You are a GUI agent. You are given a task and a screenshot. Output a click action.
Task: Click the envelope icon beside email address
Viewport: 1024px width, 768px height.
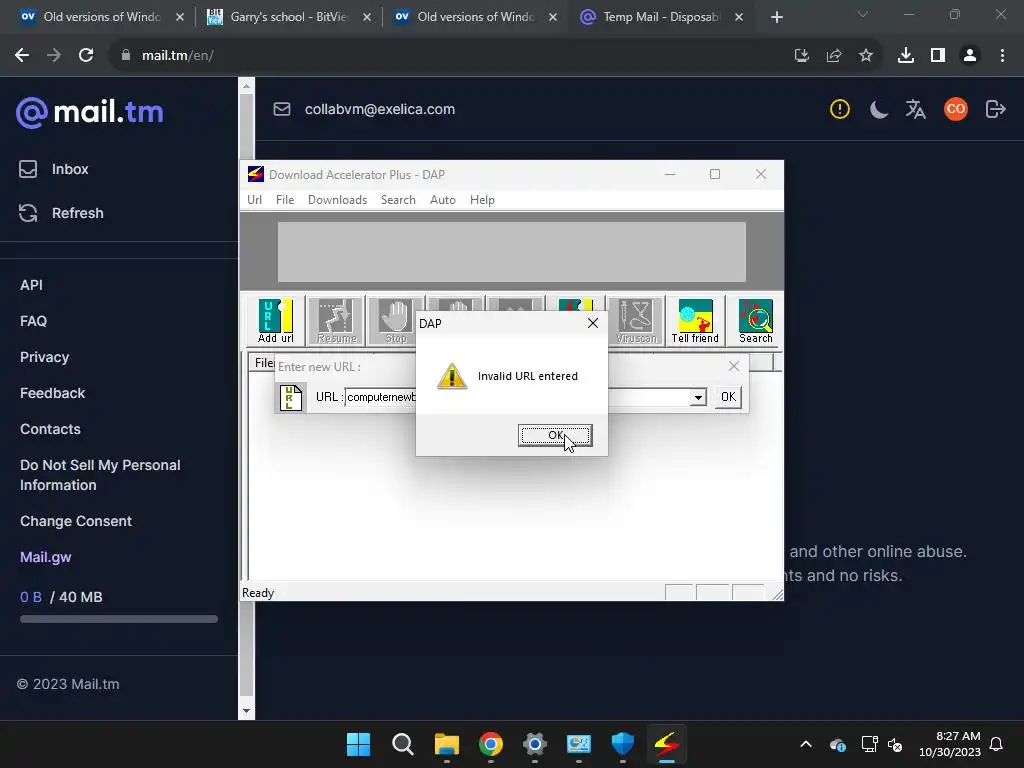281,109
